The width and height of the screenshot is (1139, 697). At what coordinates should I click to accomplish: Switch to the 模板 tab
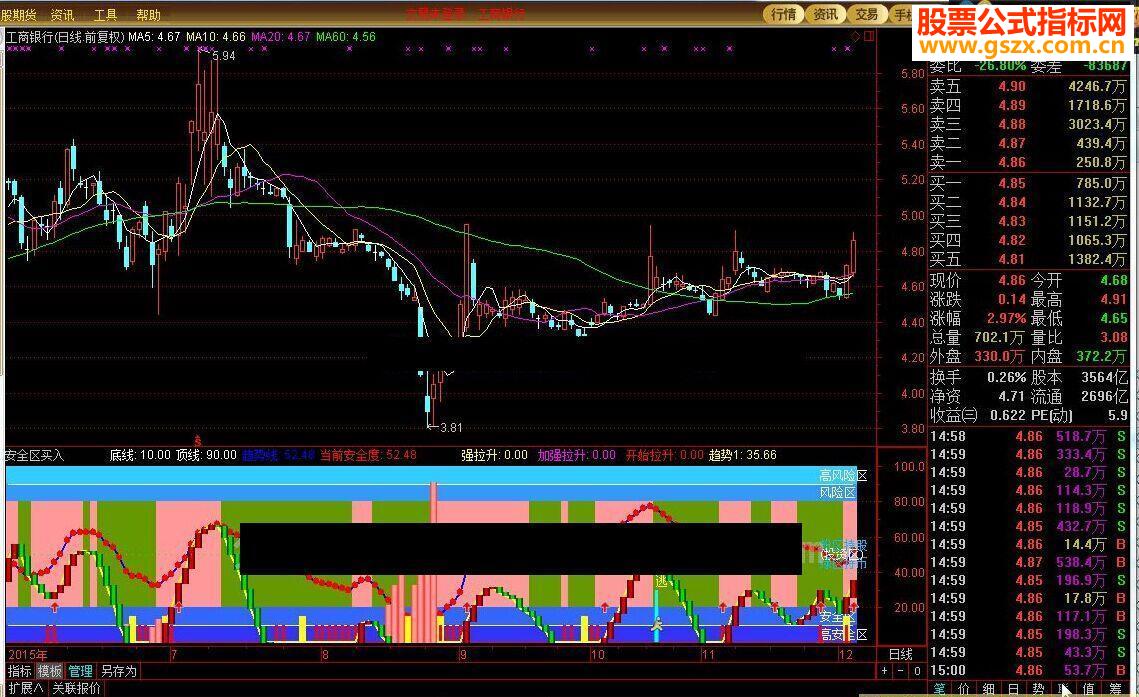49,671
